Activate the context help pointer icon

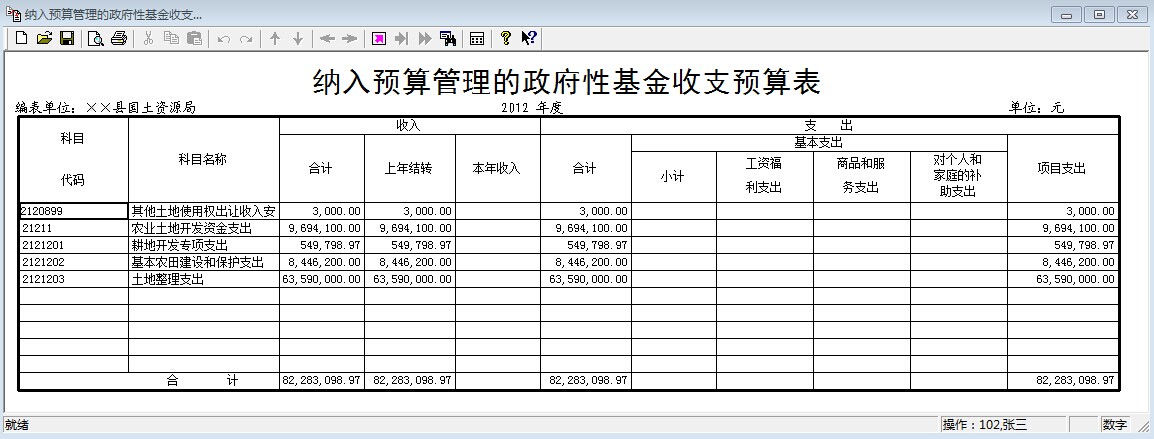tap(529, 38)
